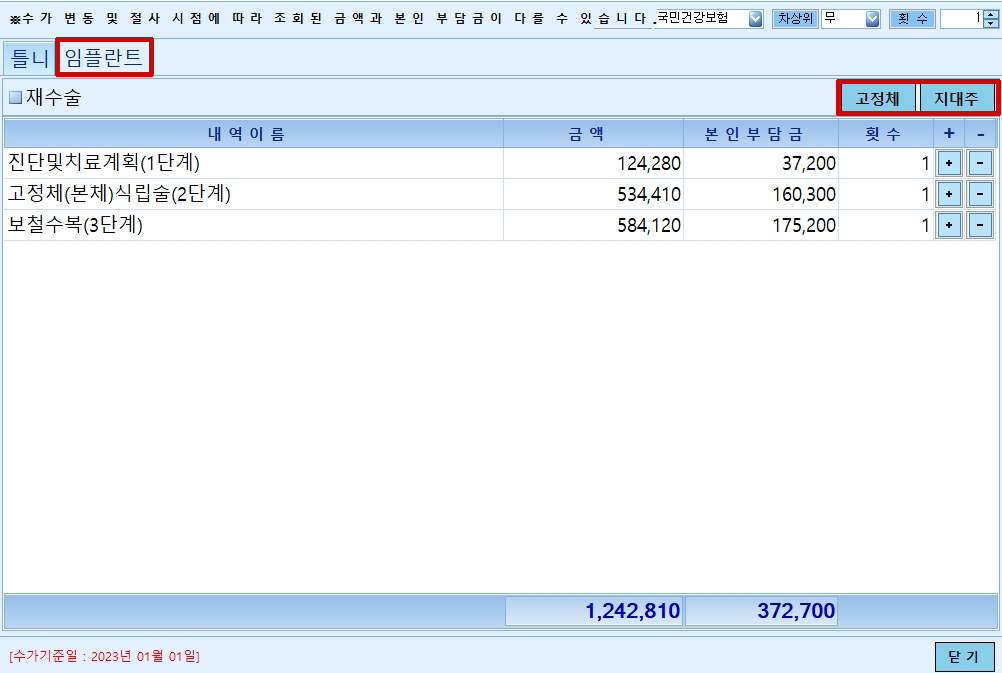Screen dimensions: 1002x673
Task: Close the window with 닫기 button
Action: pos(964,657)
